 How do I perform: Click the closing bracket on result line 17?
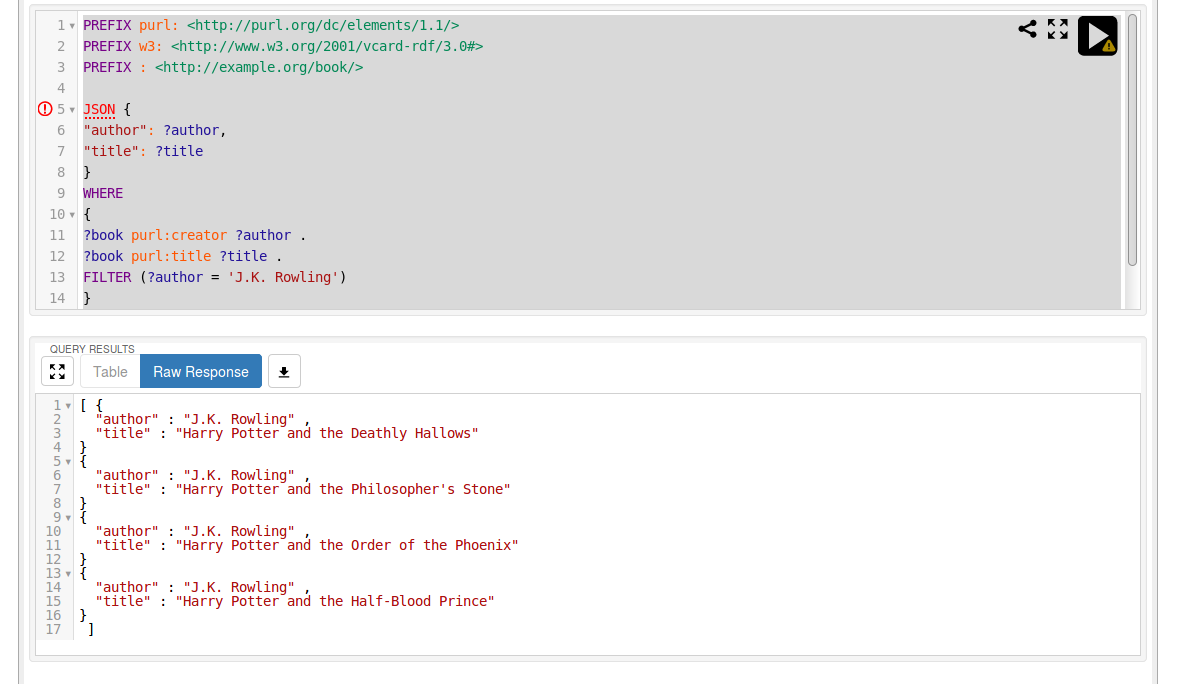(91, 629)
